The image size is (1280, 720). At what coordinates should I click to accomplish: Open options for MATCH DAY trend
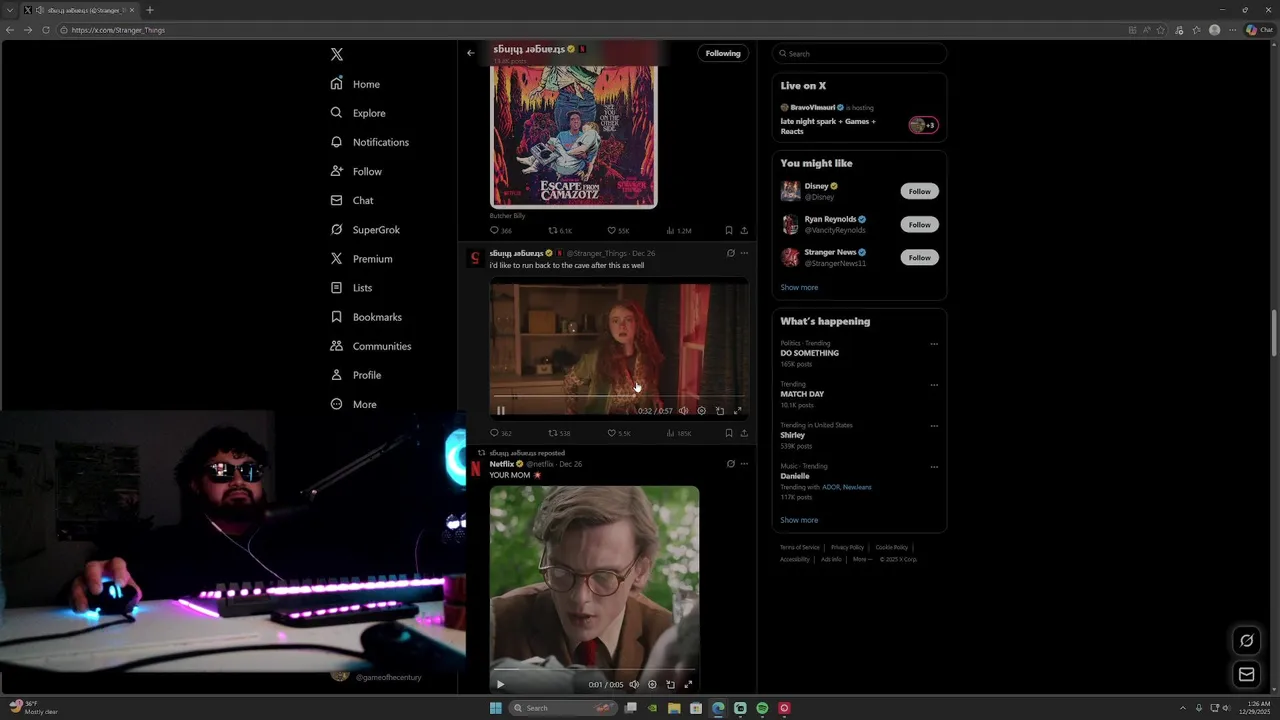pos(934,385)
